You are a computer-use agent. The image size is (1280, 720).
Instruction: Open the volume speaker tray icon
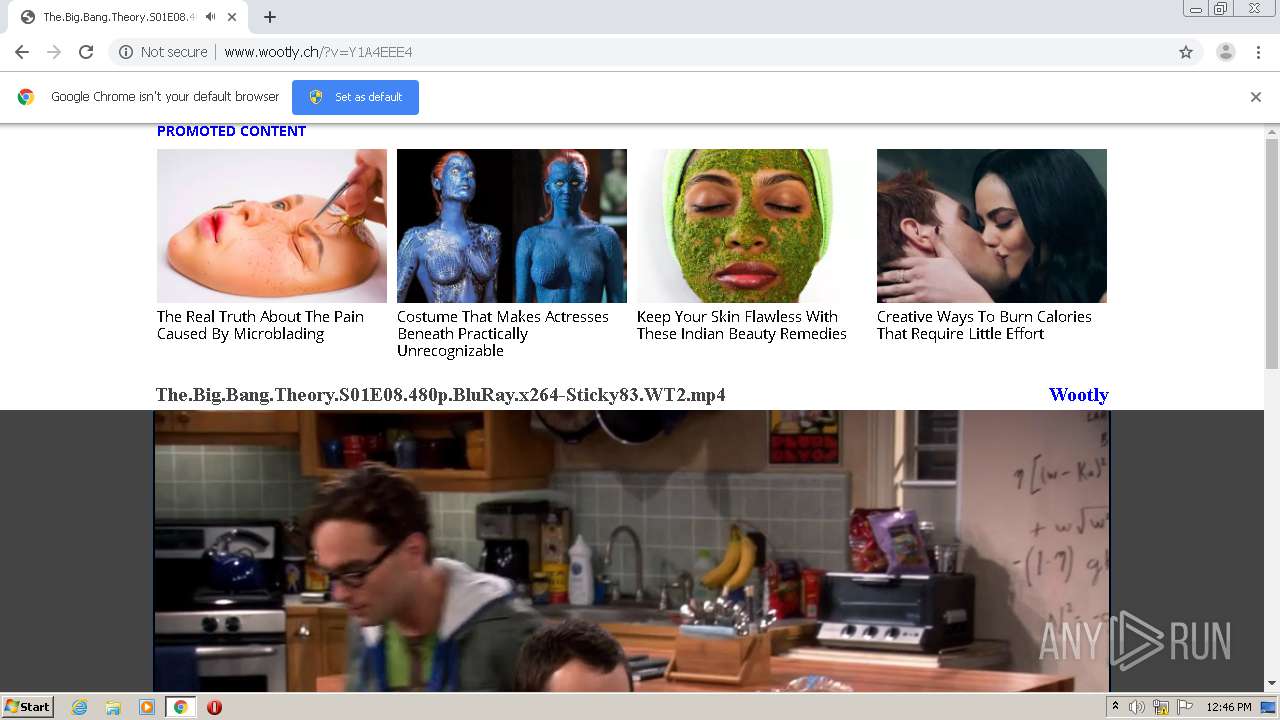1137,707
